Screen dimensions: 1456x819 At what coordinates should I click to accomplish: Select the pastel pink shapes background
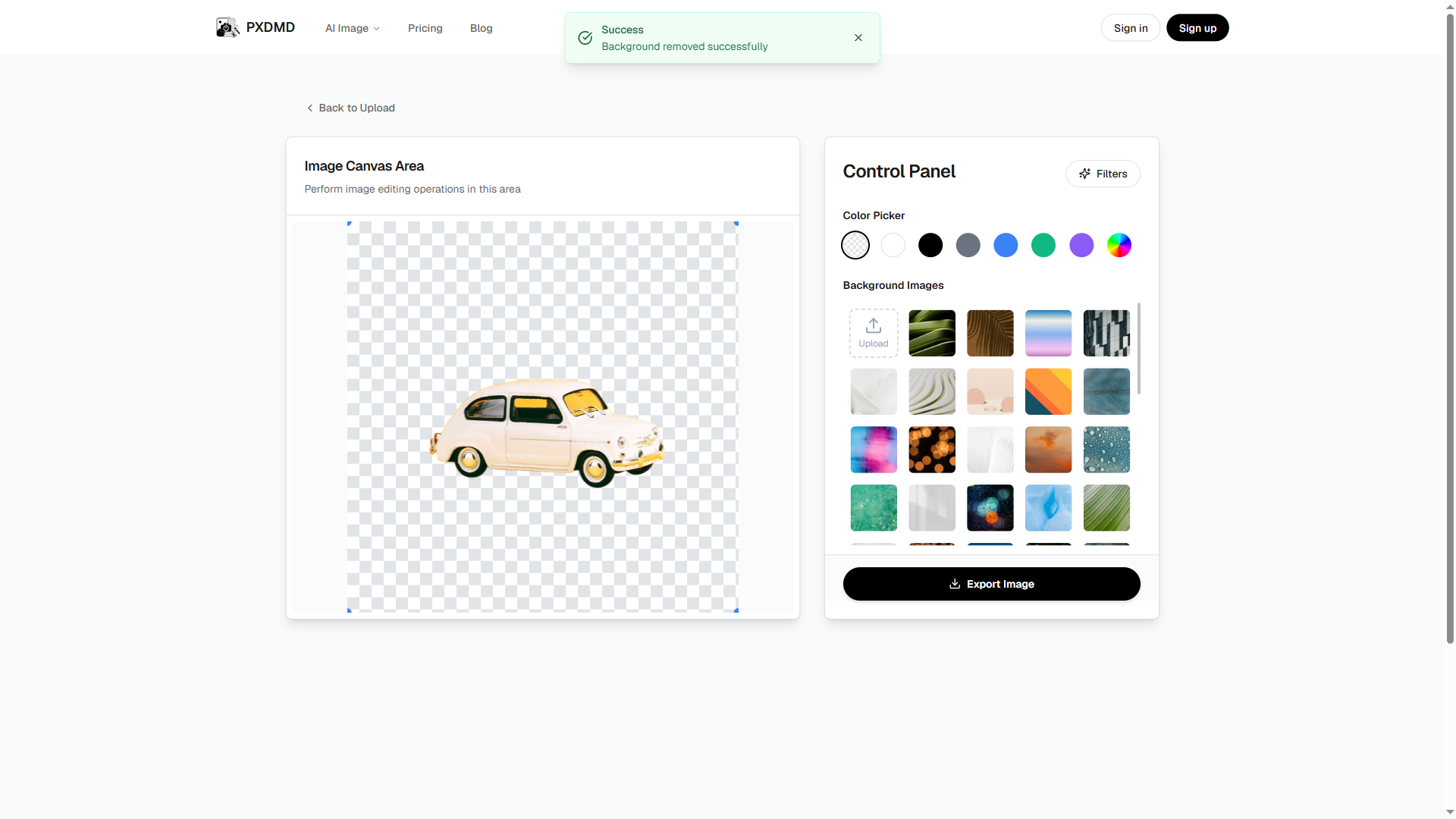990,391
